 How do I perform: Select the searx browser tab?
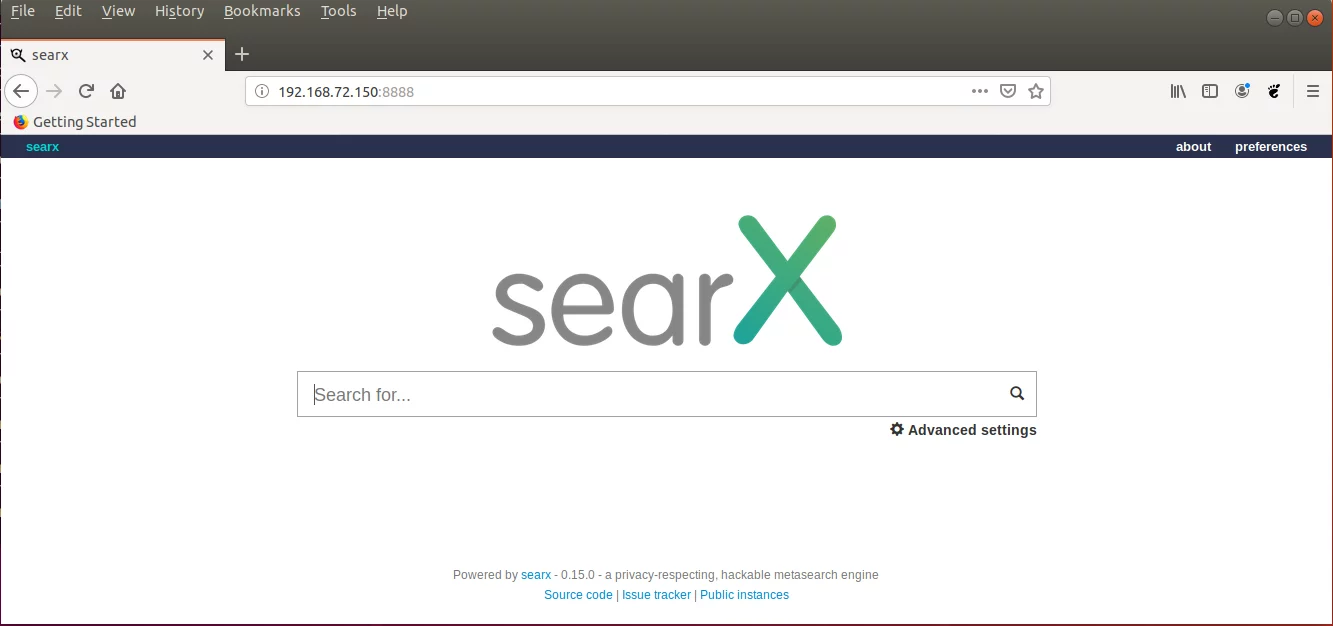coord(112,55)
